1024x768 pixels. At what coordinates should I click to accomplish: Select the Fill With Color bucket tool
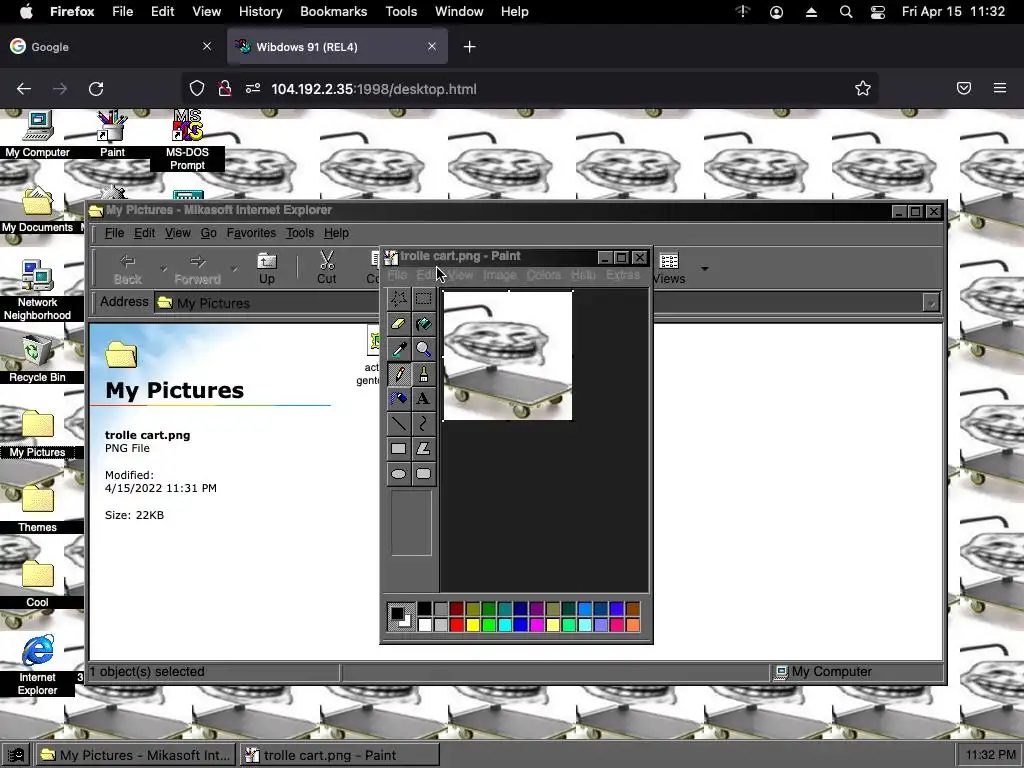[424, 324]
